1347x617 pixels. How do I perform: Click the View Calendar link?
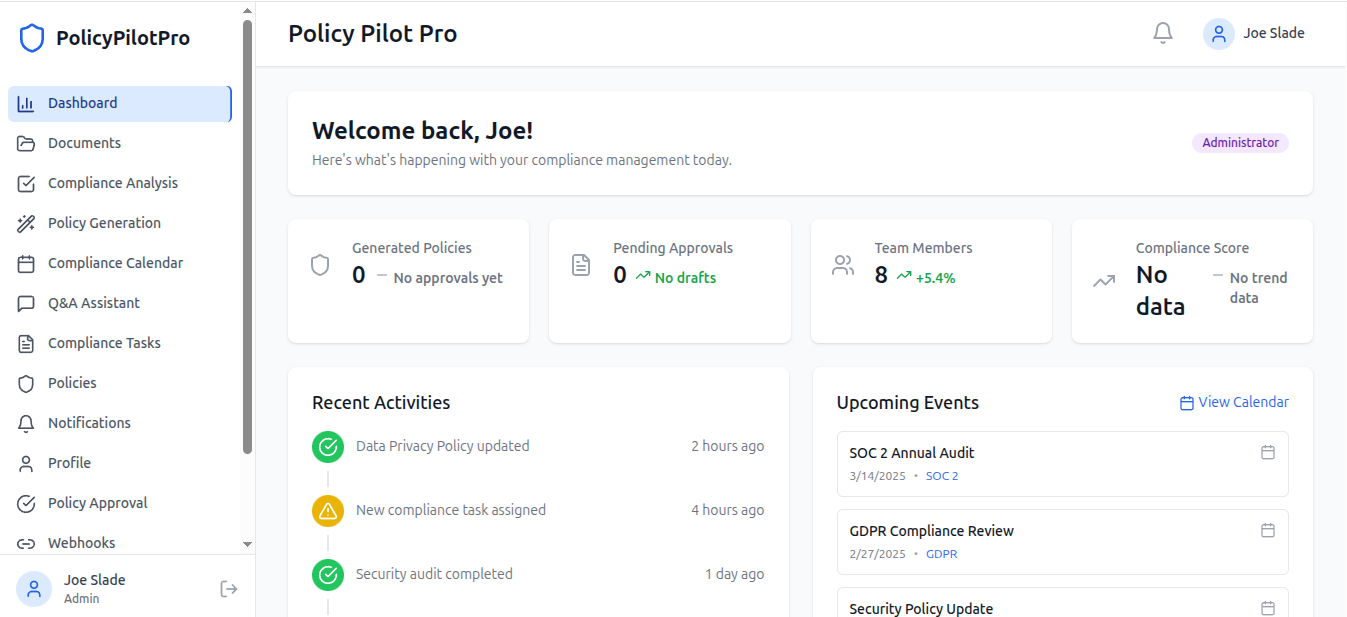click(x=1234, y=402)
